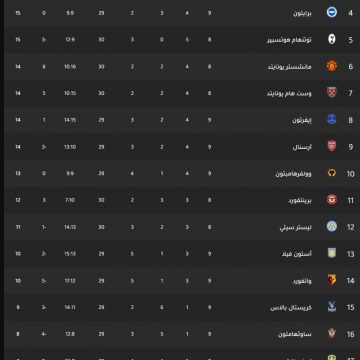360x360 pixels.
Task: Click the West Ham United crest
Action: (332, 93)
